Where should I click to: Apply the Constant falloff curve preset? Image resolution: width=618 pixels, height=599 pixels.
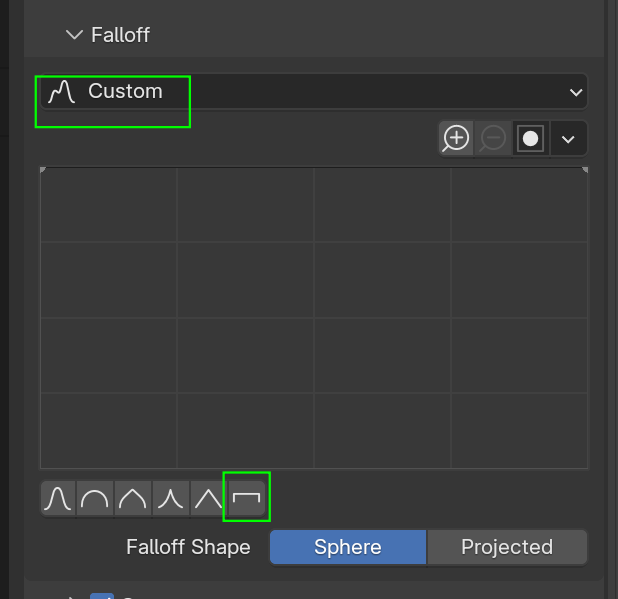coord(246,498)
